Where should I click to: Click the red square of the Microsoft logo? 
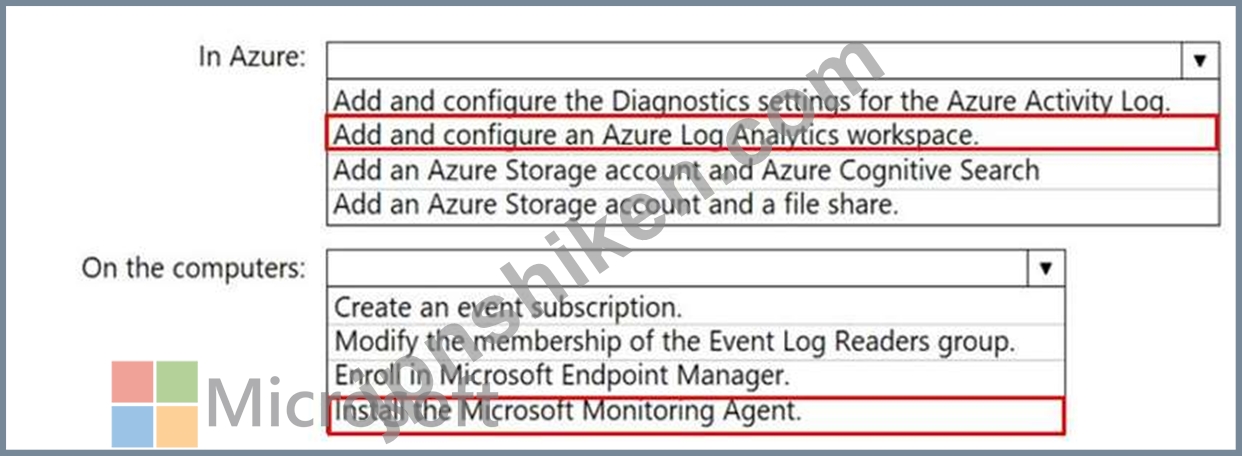pos(132,381)
